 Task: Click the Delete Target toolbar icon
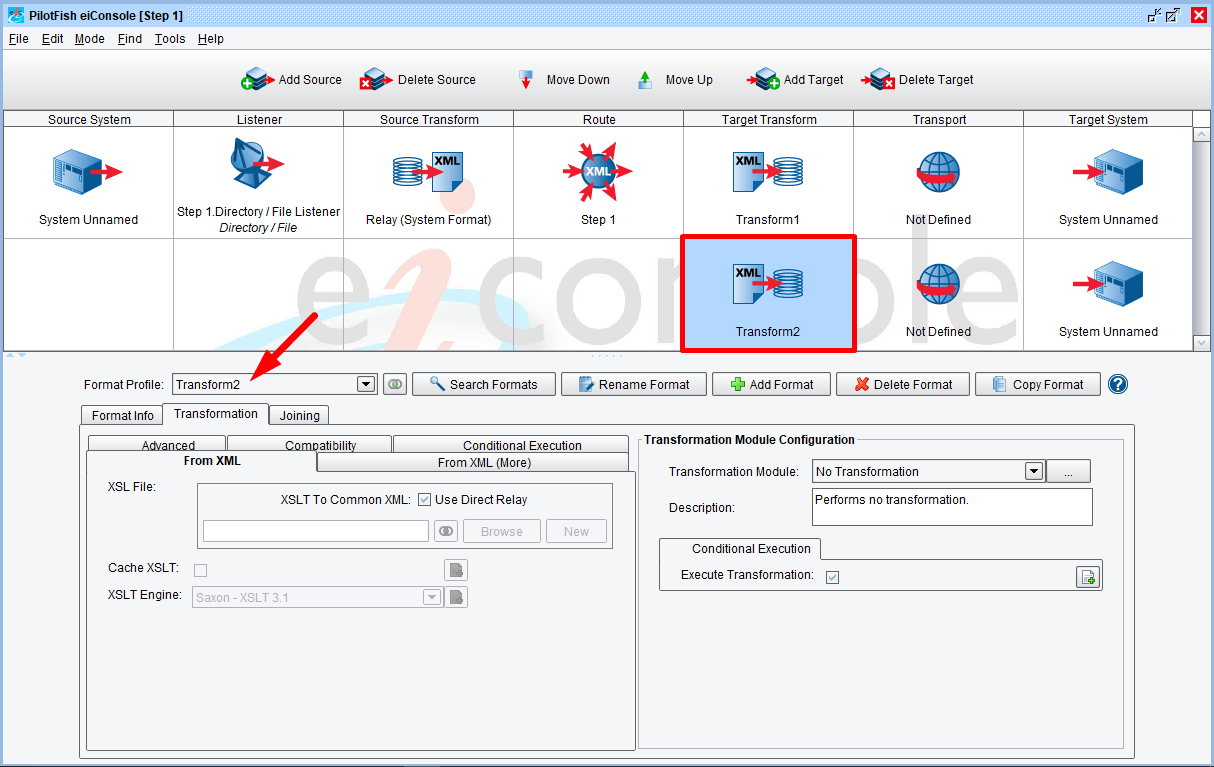point(878,79)
